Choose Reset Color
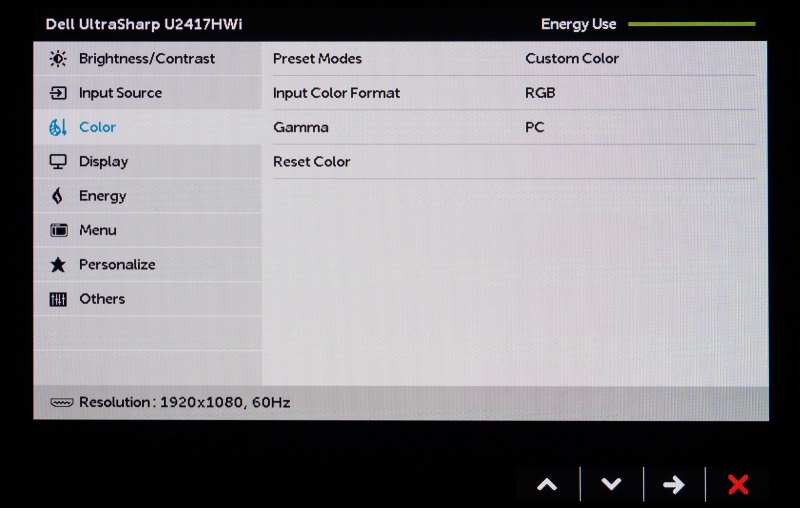 [312, 162]
